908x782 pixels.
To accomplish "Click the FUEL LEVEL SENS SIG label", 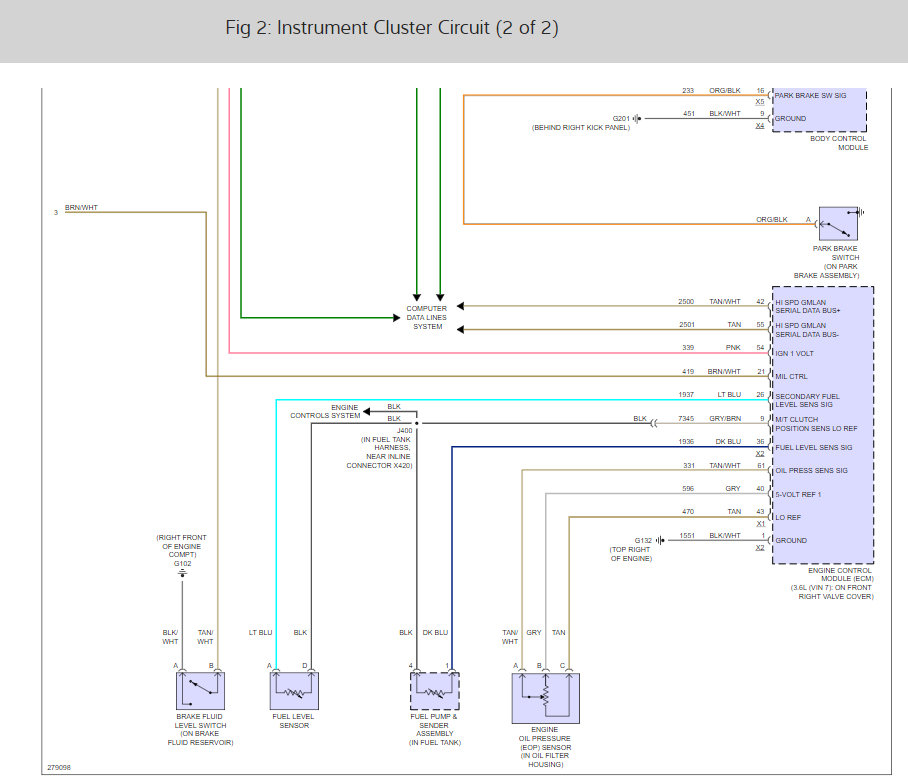I will [814, 448].
